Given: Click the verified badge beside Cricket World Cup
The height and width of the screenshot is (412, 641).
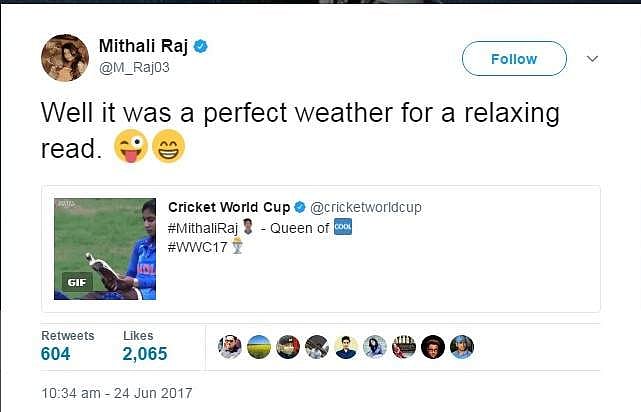Looking at the screenshot, I should [299, 207].
